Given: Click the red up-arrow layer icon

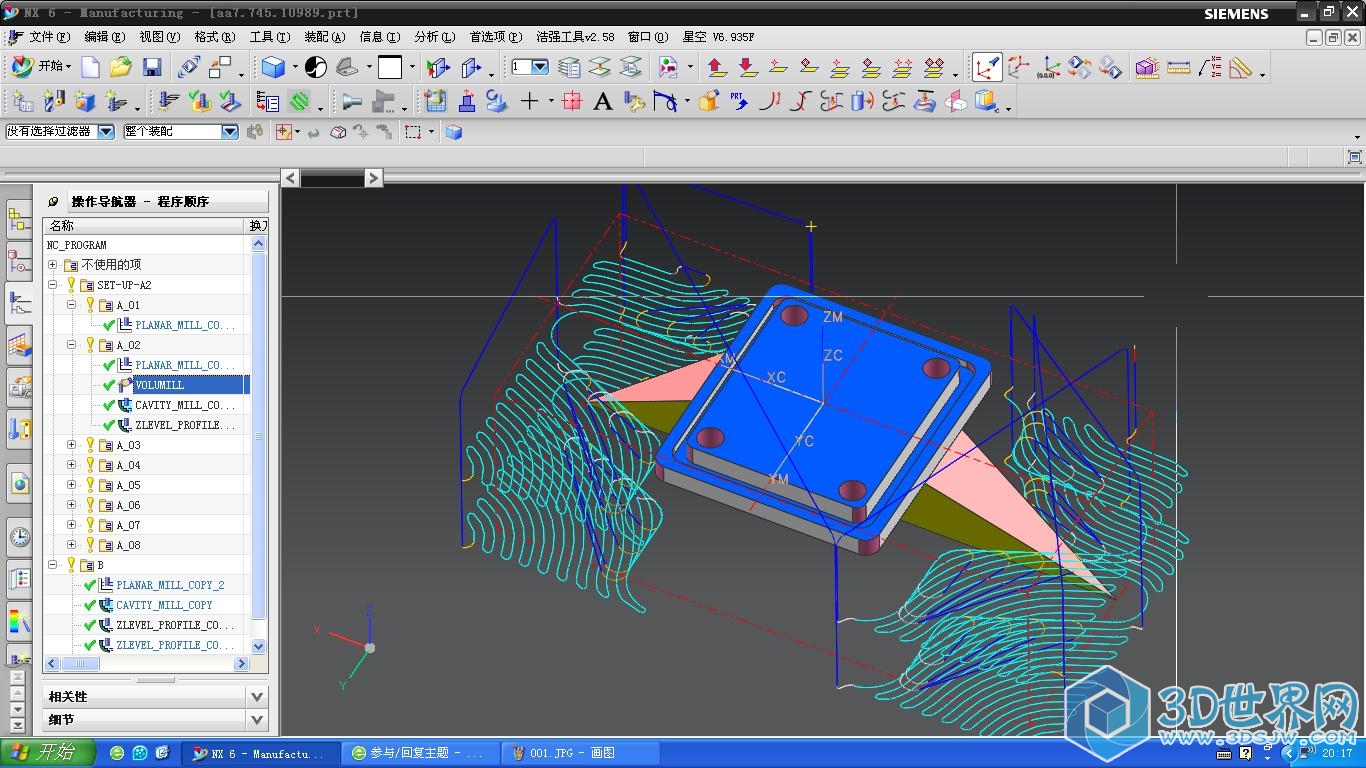Looking at the screenshot, I should 716,68.
